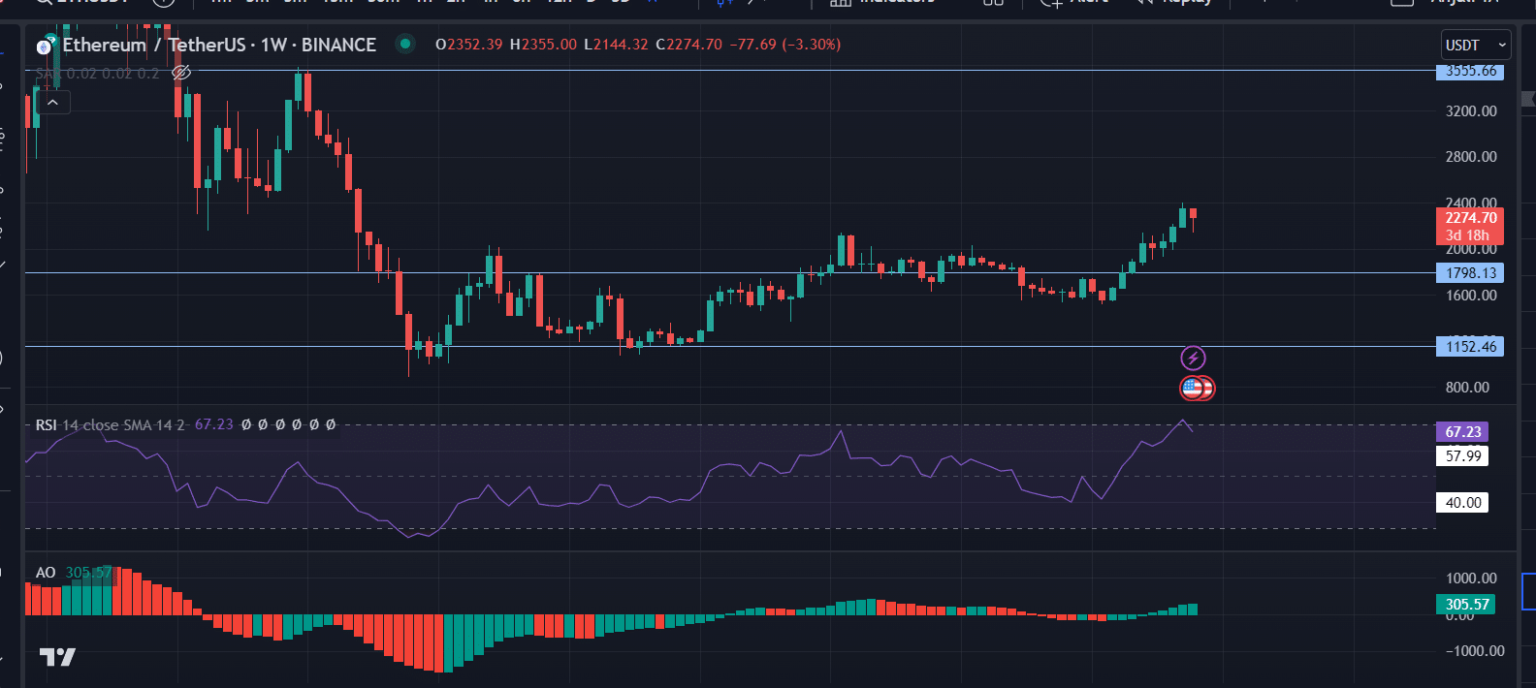This screenshot has width=1536, height=688.
Task: Click the 57.99 RSI scale label
Action: click(1461, 456)
